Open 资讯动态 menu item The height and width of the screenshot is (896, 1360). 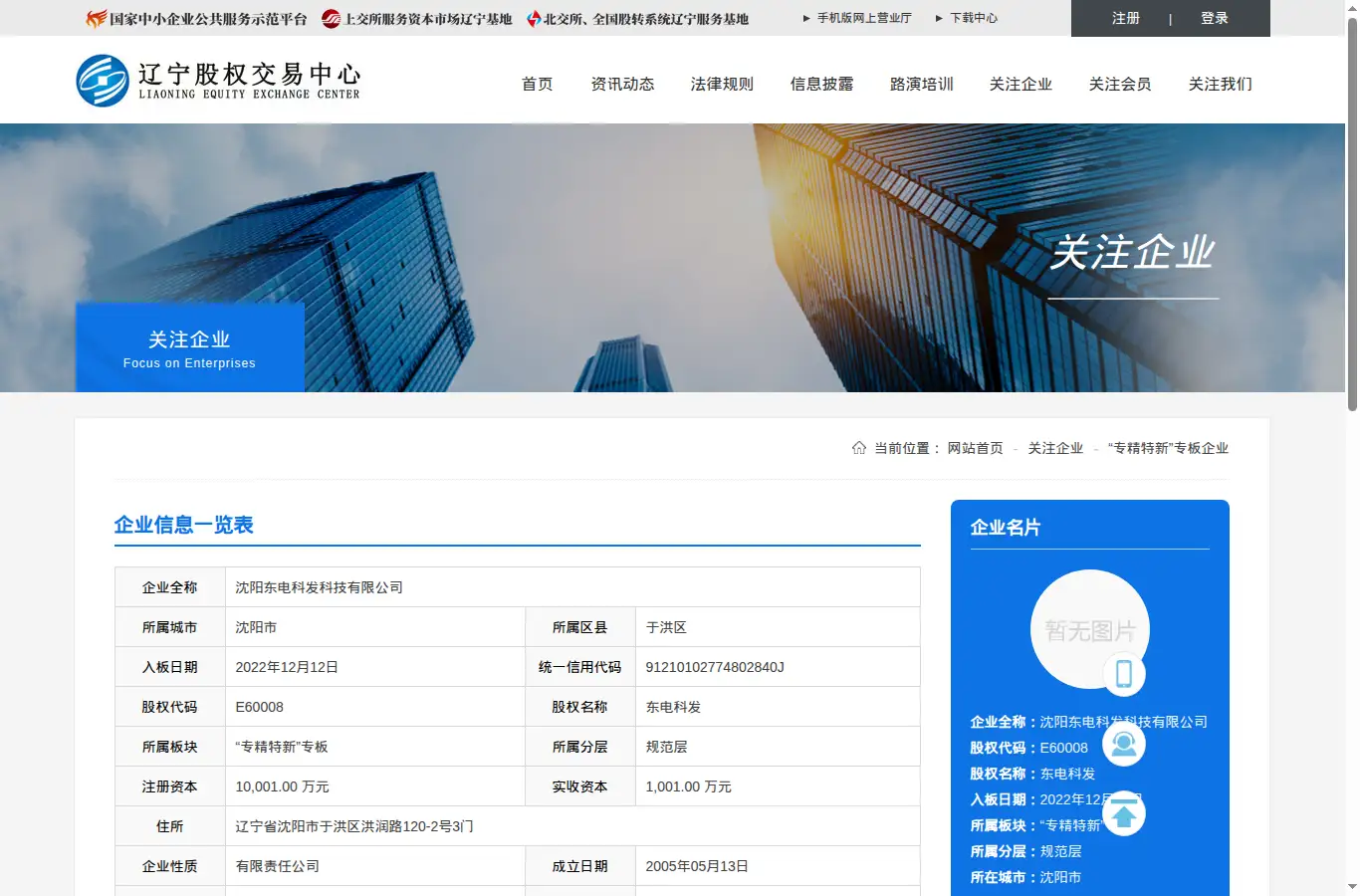coord(623,84)
